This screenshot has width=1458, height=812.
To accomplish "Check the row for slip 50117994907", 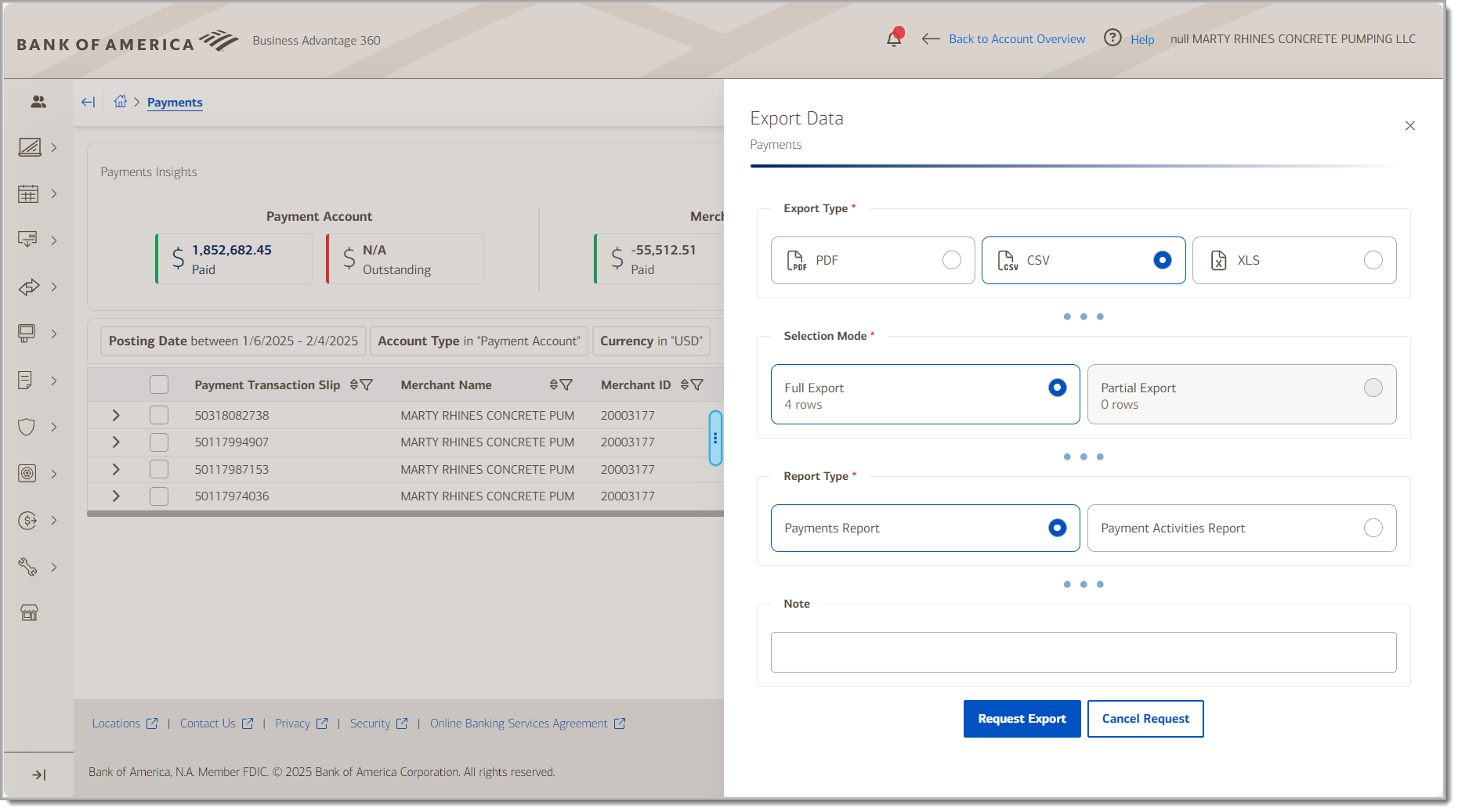I will click(159, 442).
